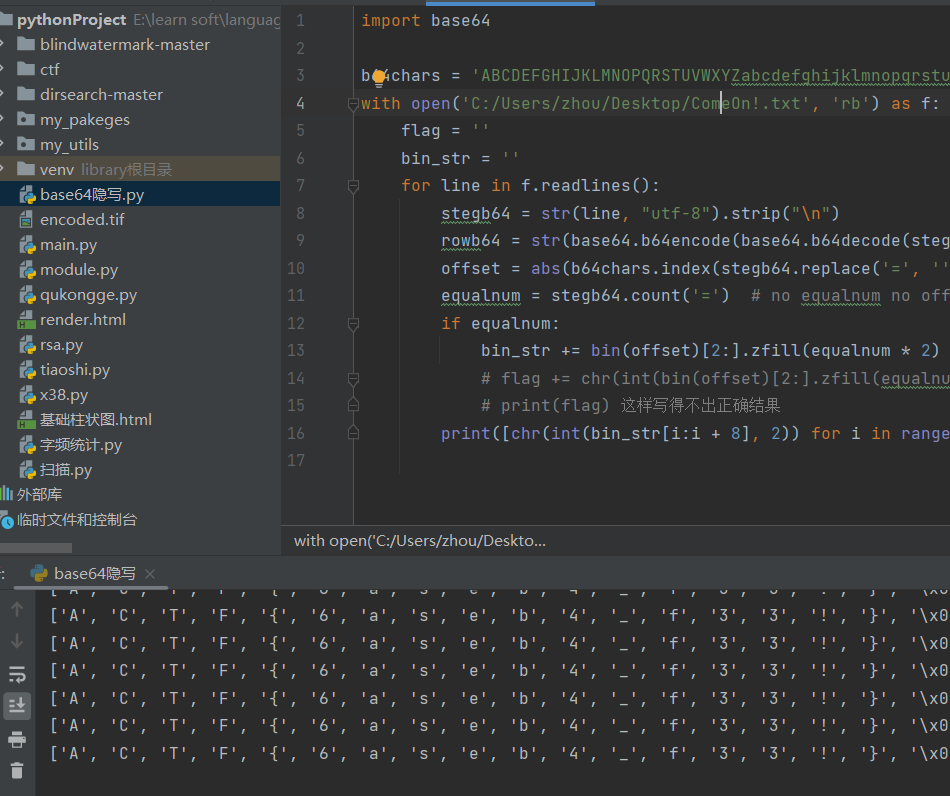950x796 pixels.
Task: Collapse the with block on line 4
Action: coord(354,104)
